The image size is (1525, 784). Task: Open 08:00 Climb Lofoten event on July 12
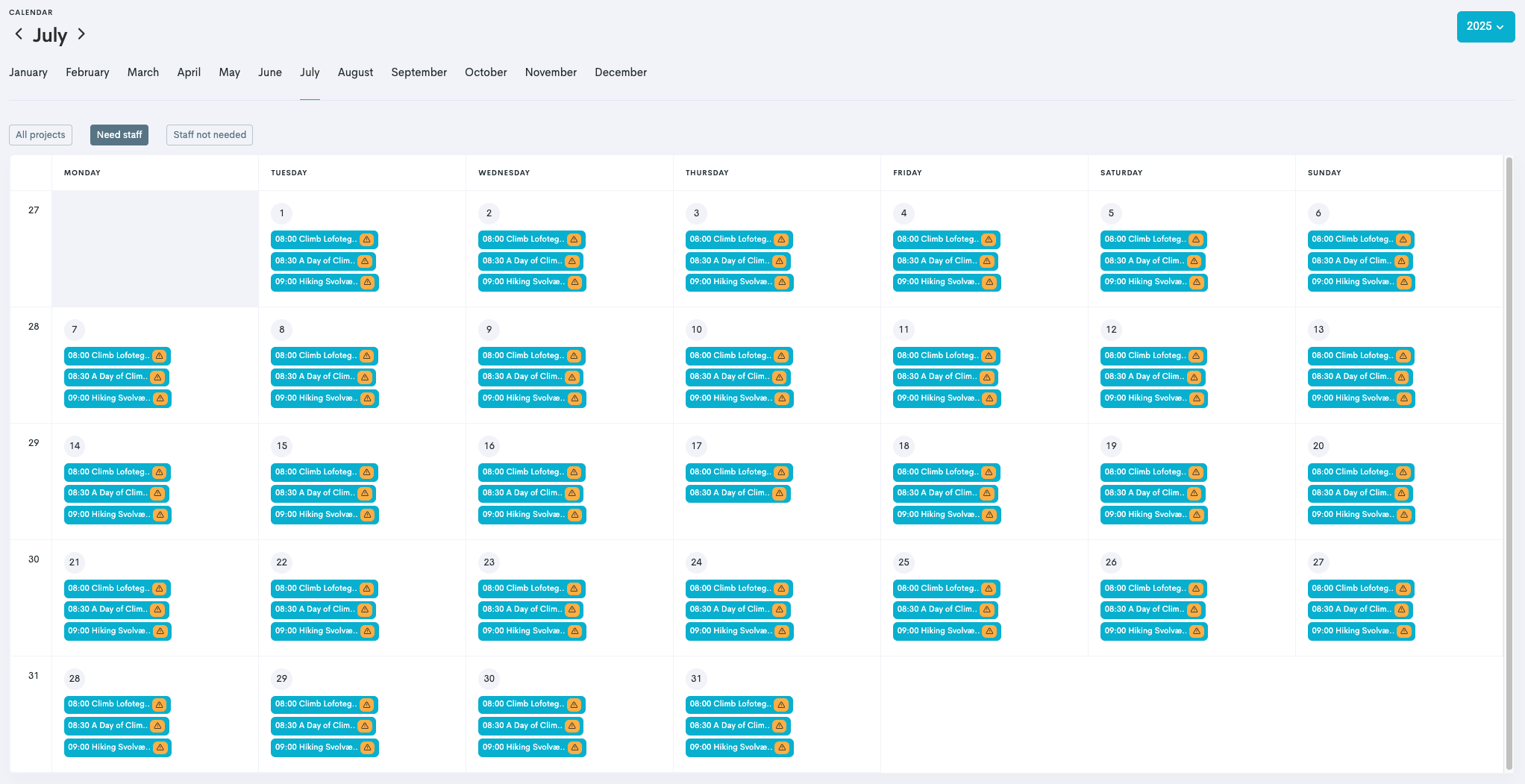[x=1153, y=356]
